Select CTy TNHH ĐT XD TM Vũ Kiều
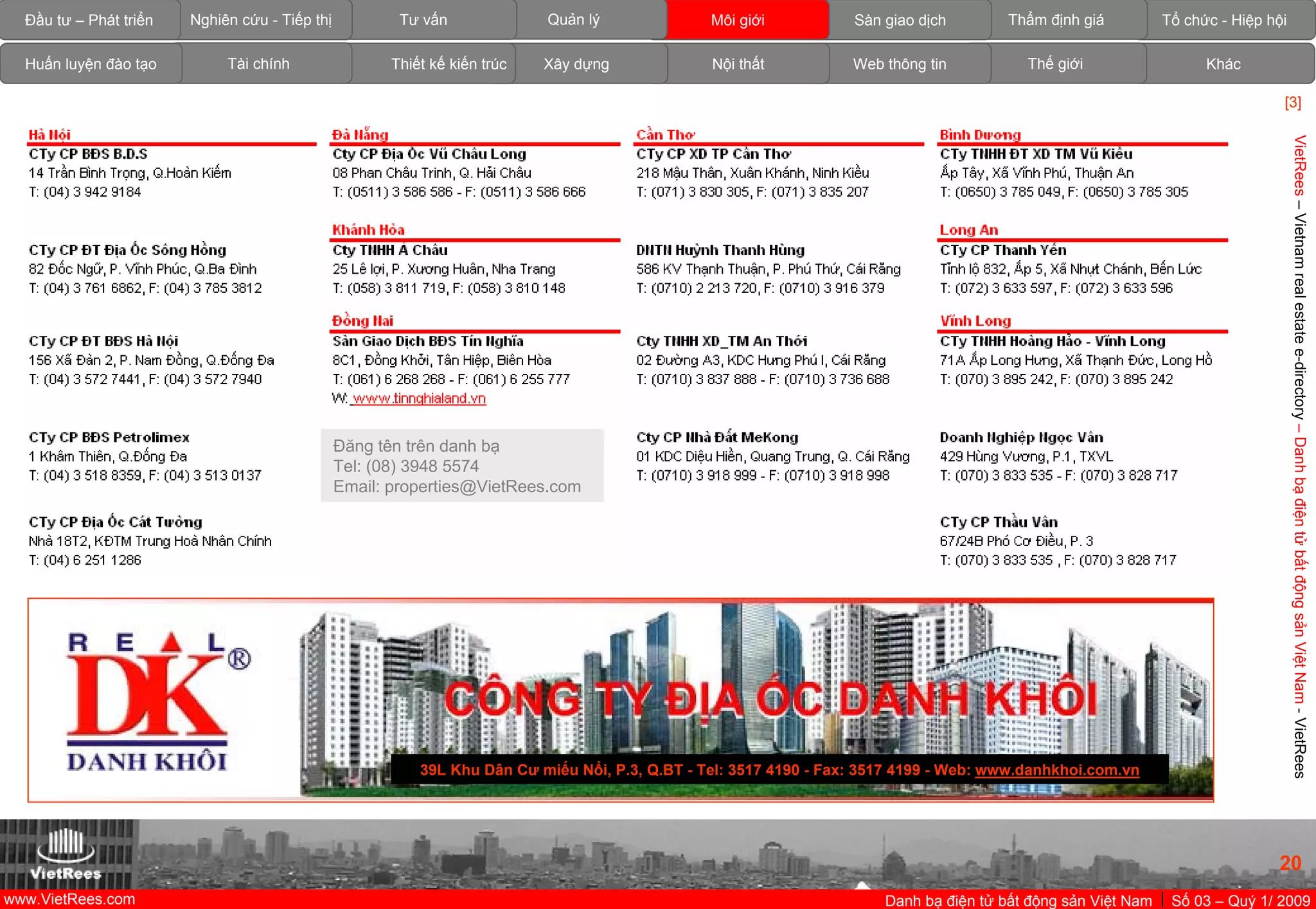Screen dimensions: 1316x909 click(x=1036, y=154)
